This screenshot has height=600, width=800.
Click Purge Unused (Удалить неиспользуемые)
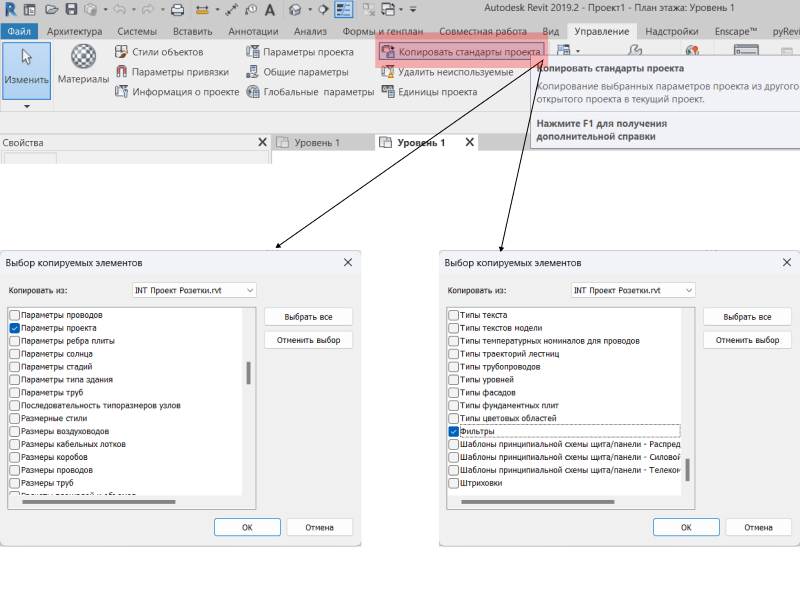[x=447, y=72]
